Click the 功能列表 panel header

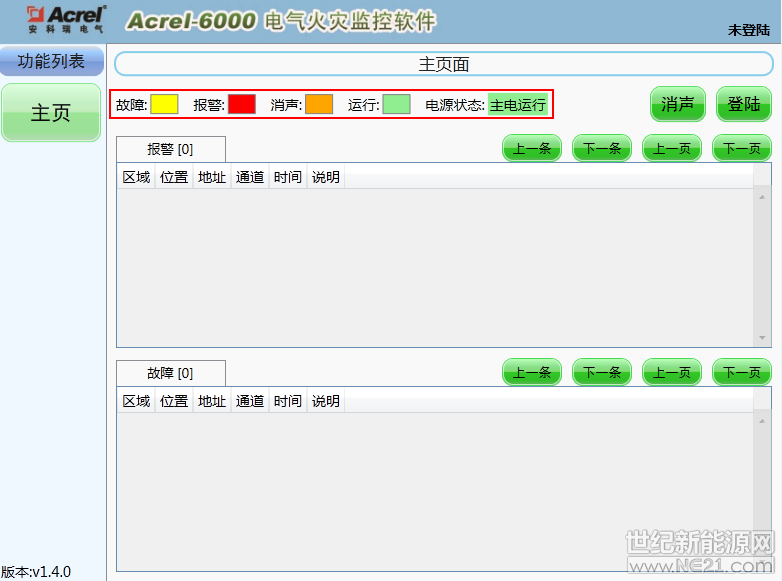tap(51, 62)
